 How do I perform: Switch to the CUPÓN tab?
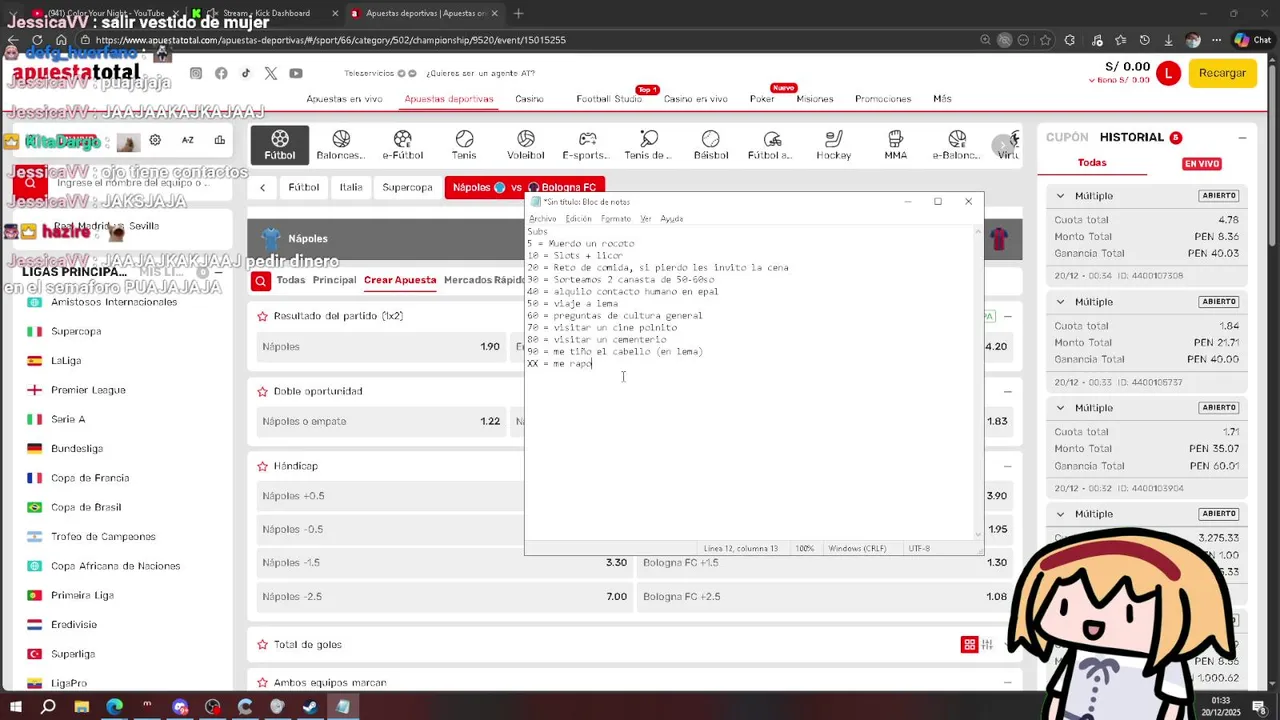(x=1066, y=137)
